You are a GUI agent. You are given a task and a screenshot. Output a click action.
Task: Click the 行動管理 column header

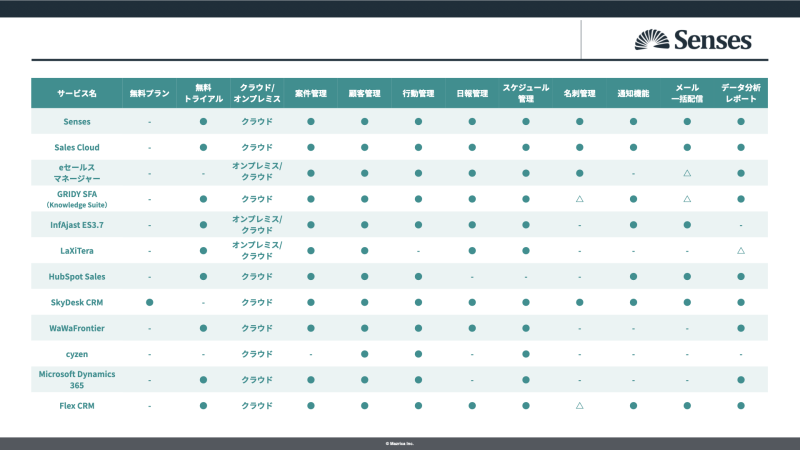418,93
